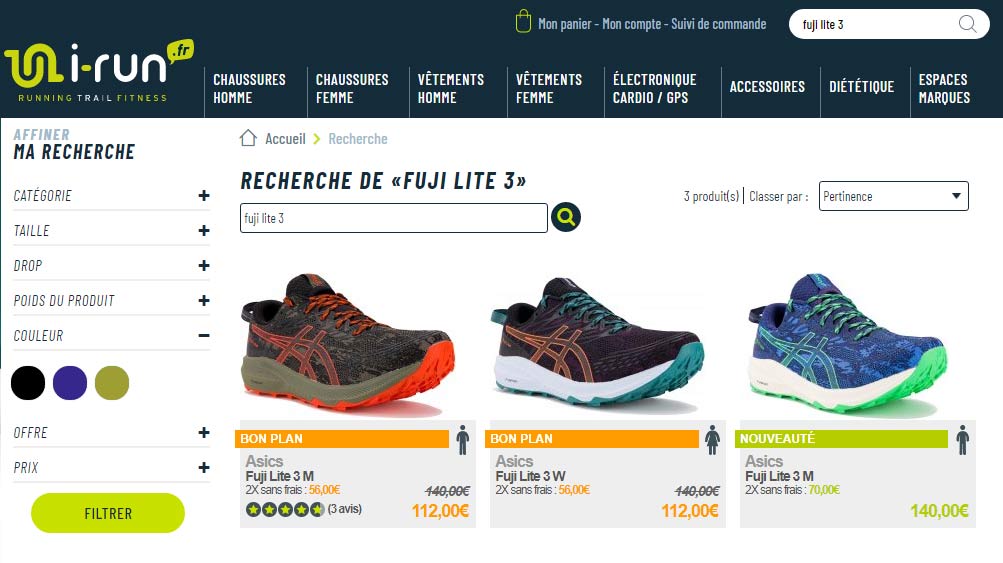The height and width of the screenshot is (563, 1003).
Task: Click the man icon on first product
Action: pyautogui.click(x=462, y=440)
